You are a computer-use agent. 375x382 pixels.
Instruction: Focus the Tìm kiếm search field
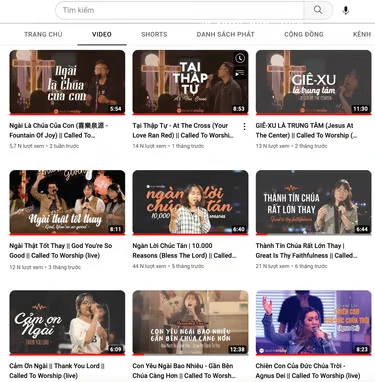click(x=180, y=10)
